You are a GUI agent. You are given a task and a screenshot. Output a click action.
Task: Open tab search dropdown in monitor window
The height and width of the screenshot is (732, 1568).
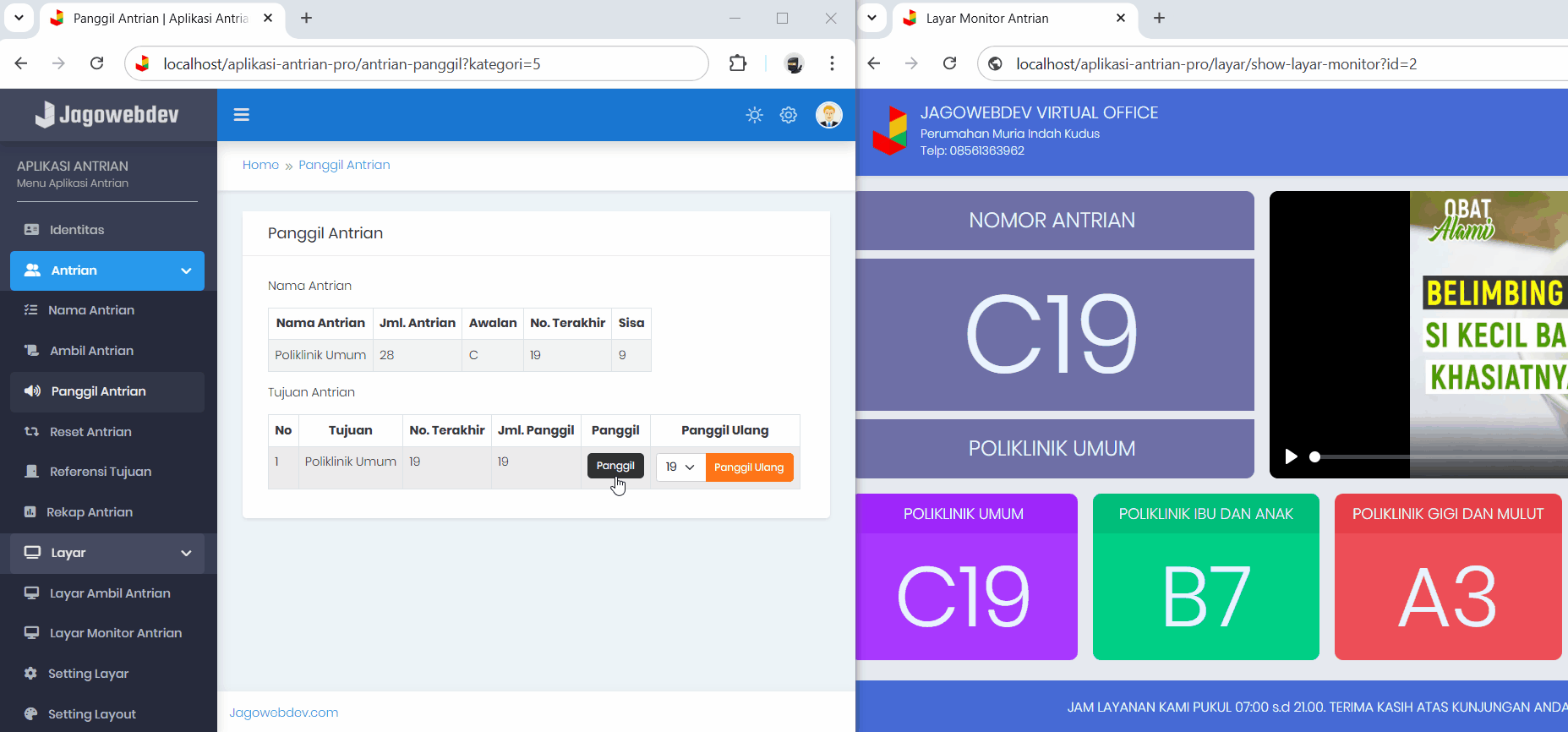click(871, 18)
